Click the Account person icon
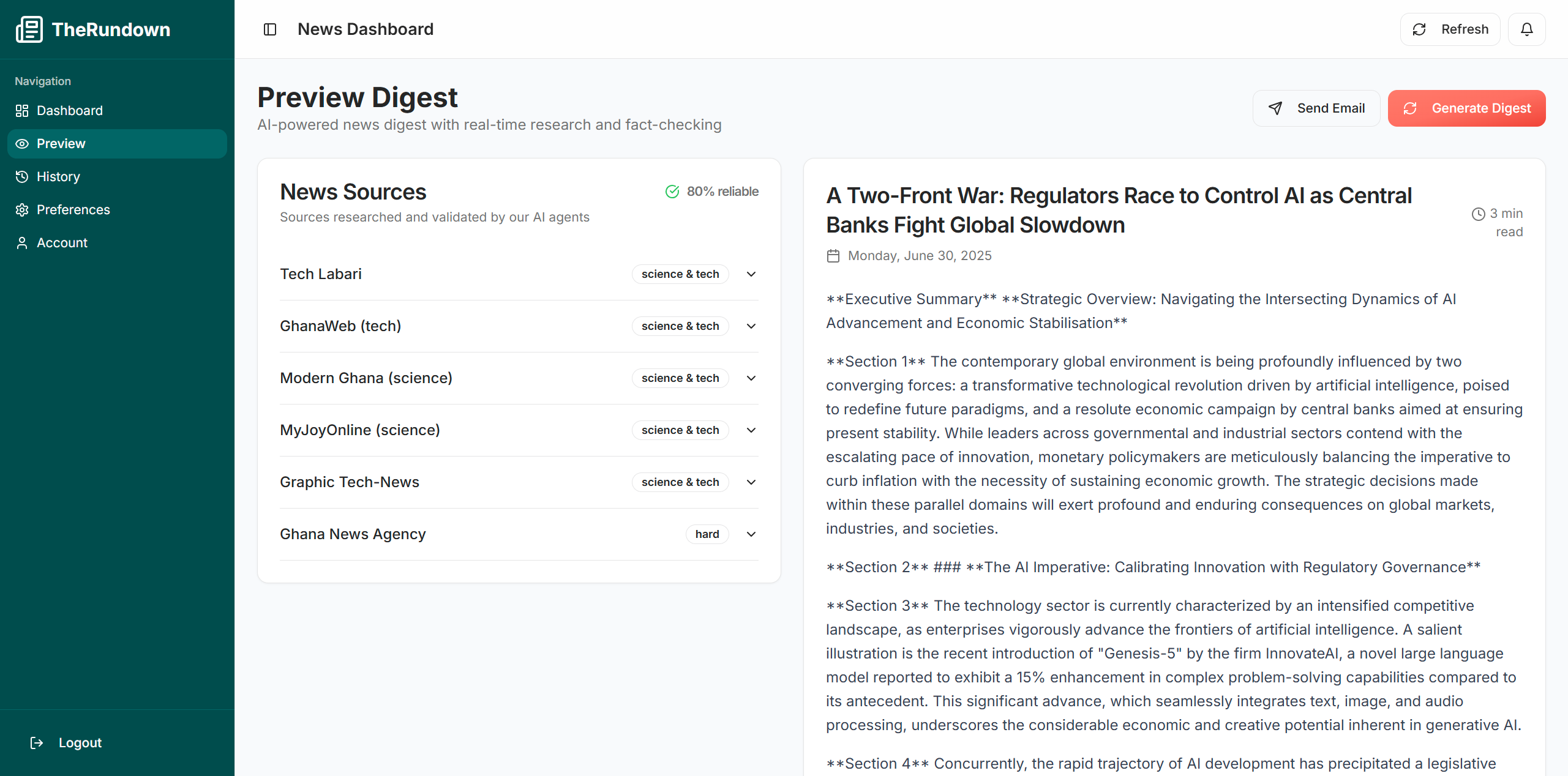Screen dimensions: 1568x776 22,243
